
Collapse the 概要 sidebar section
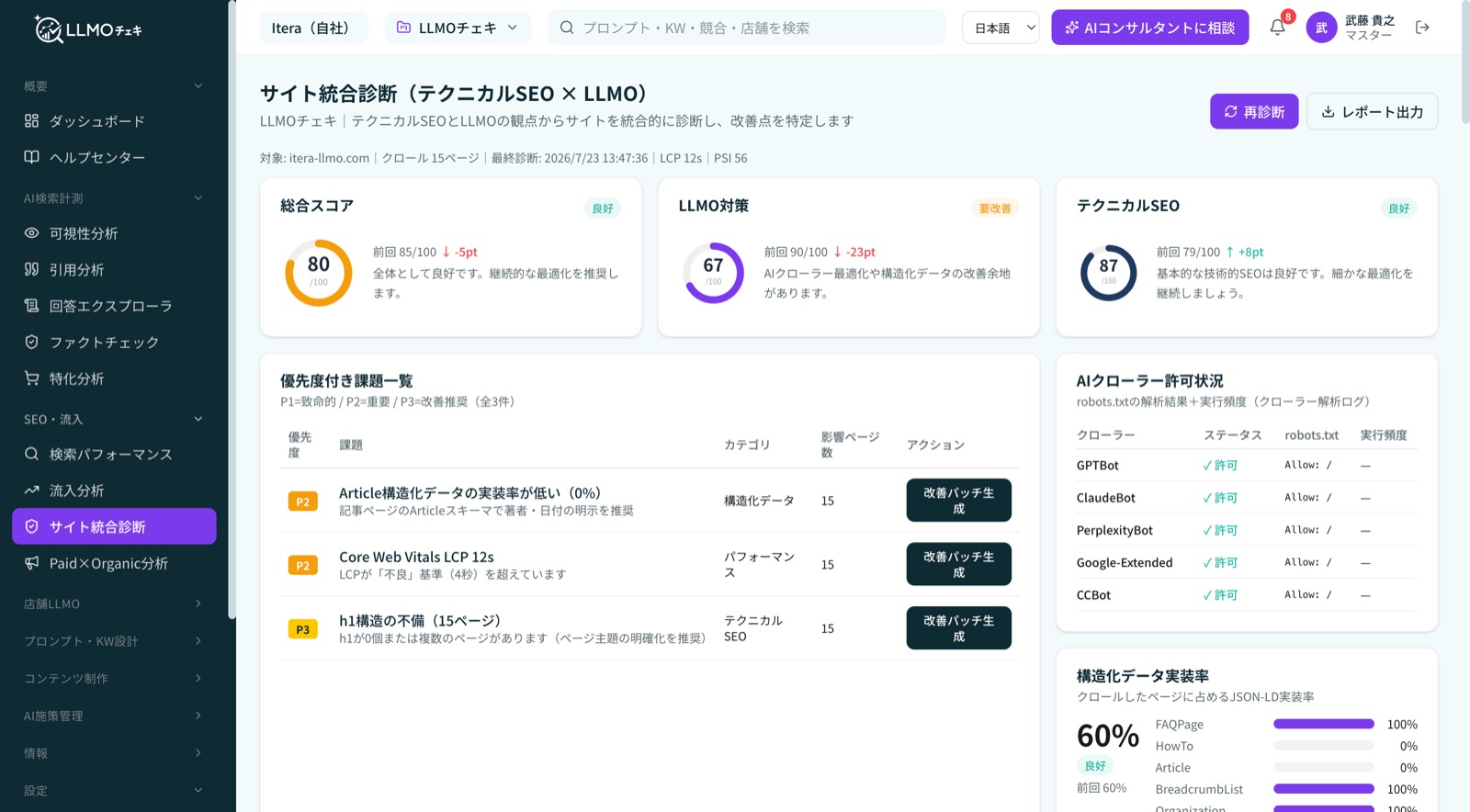pyautogui.click(x=198, y=86)
